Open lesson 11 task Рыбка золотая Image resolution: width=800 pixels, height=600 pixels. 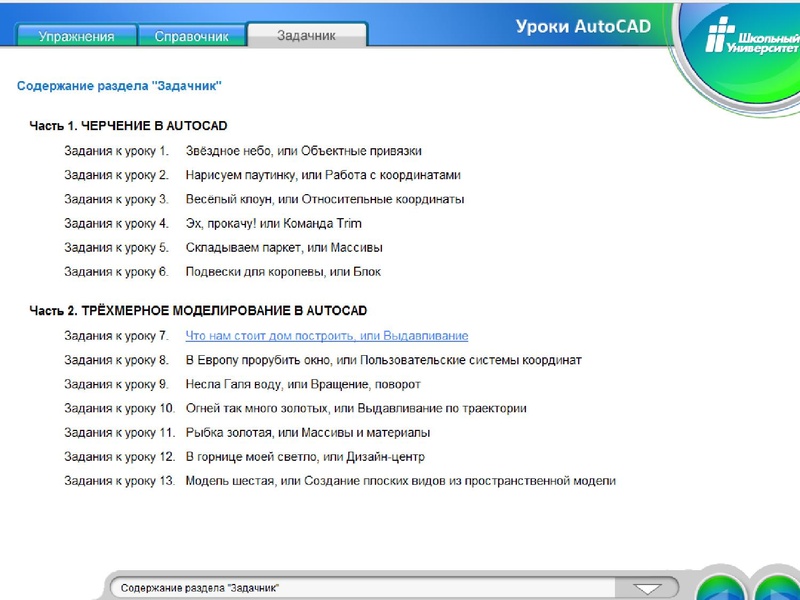coord(307,432)
